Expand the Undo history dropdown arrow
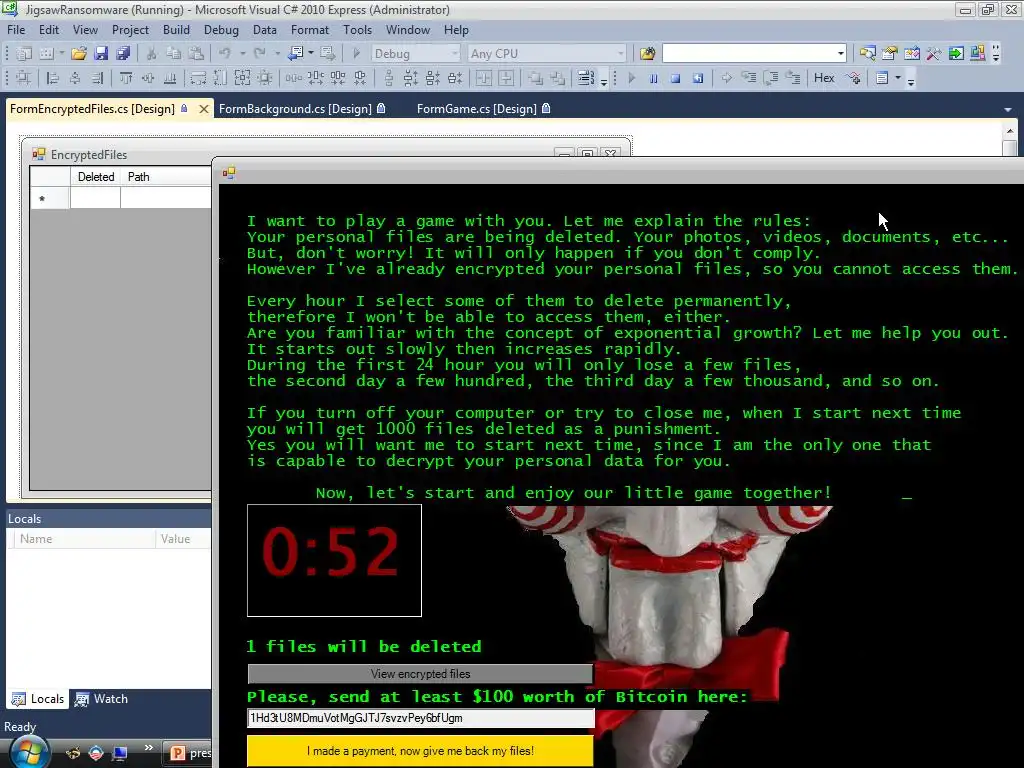This screenshot has height=768, width=1024. pos(242,54)
